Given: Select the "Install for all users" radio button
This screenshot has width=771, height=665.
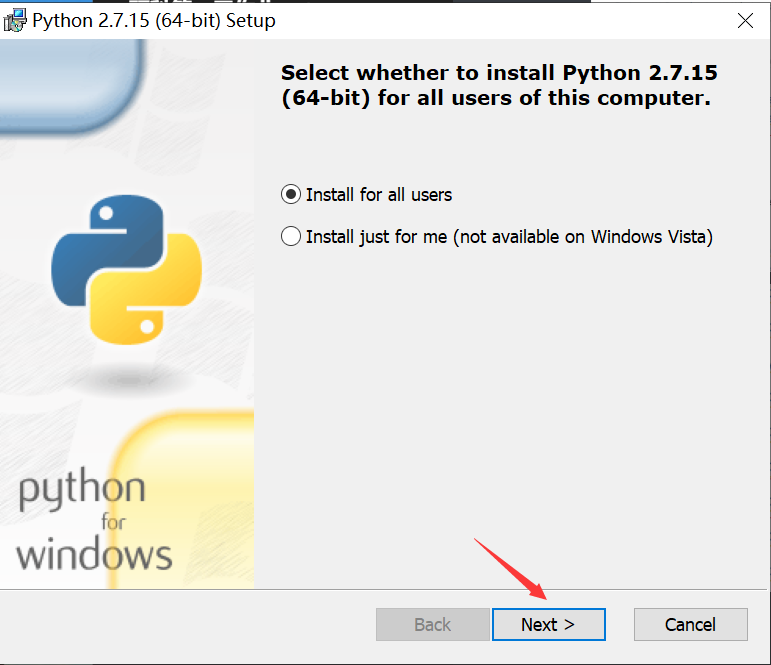Looking at the screenshot, I should [291, 194].
